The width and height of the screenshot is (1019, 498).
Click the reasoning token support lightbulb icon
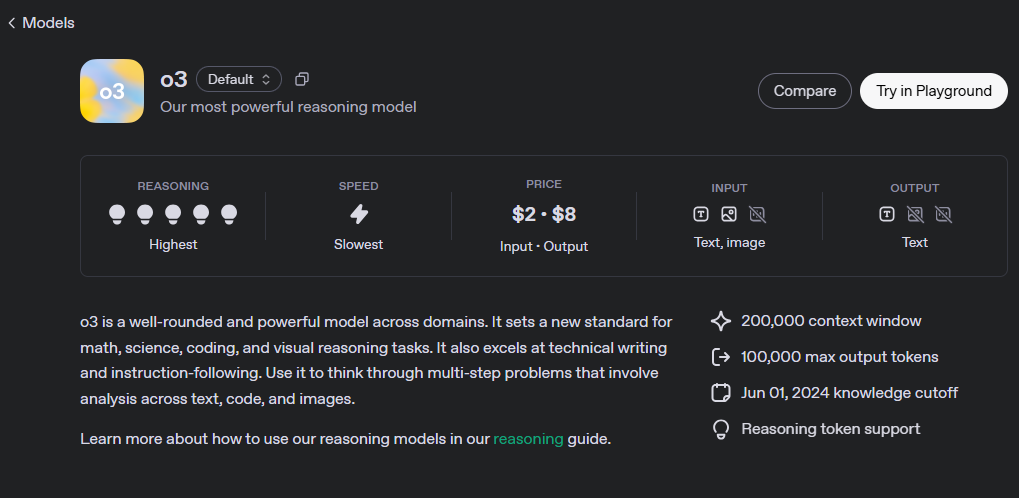pos(720,429)
